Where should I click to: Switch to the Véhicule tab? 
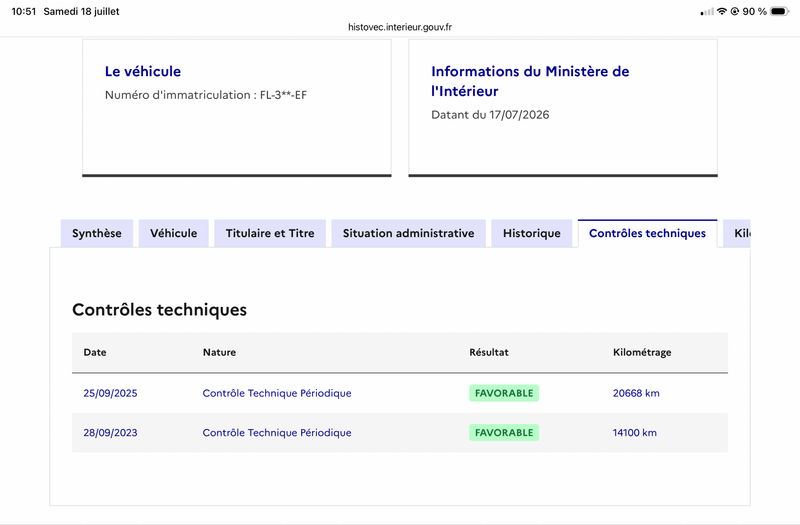click(173, 234)
